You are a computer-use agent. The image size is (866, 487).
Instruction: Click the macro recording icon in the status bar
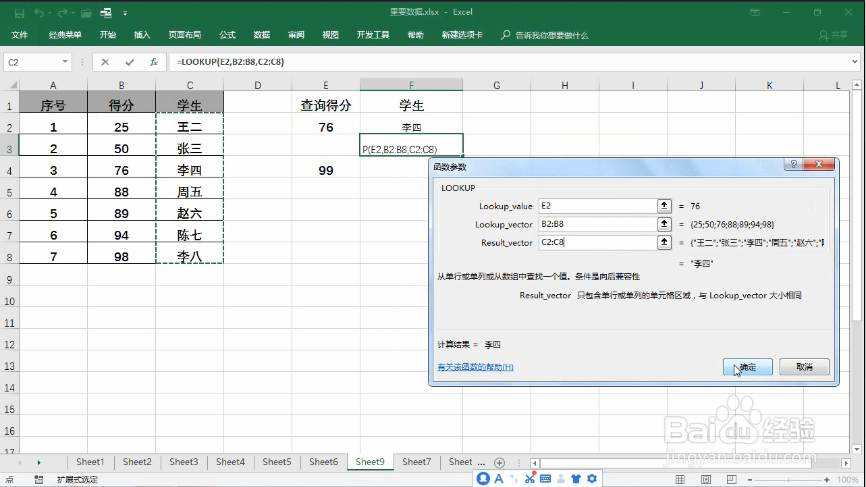coord(39,479)
